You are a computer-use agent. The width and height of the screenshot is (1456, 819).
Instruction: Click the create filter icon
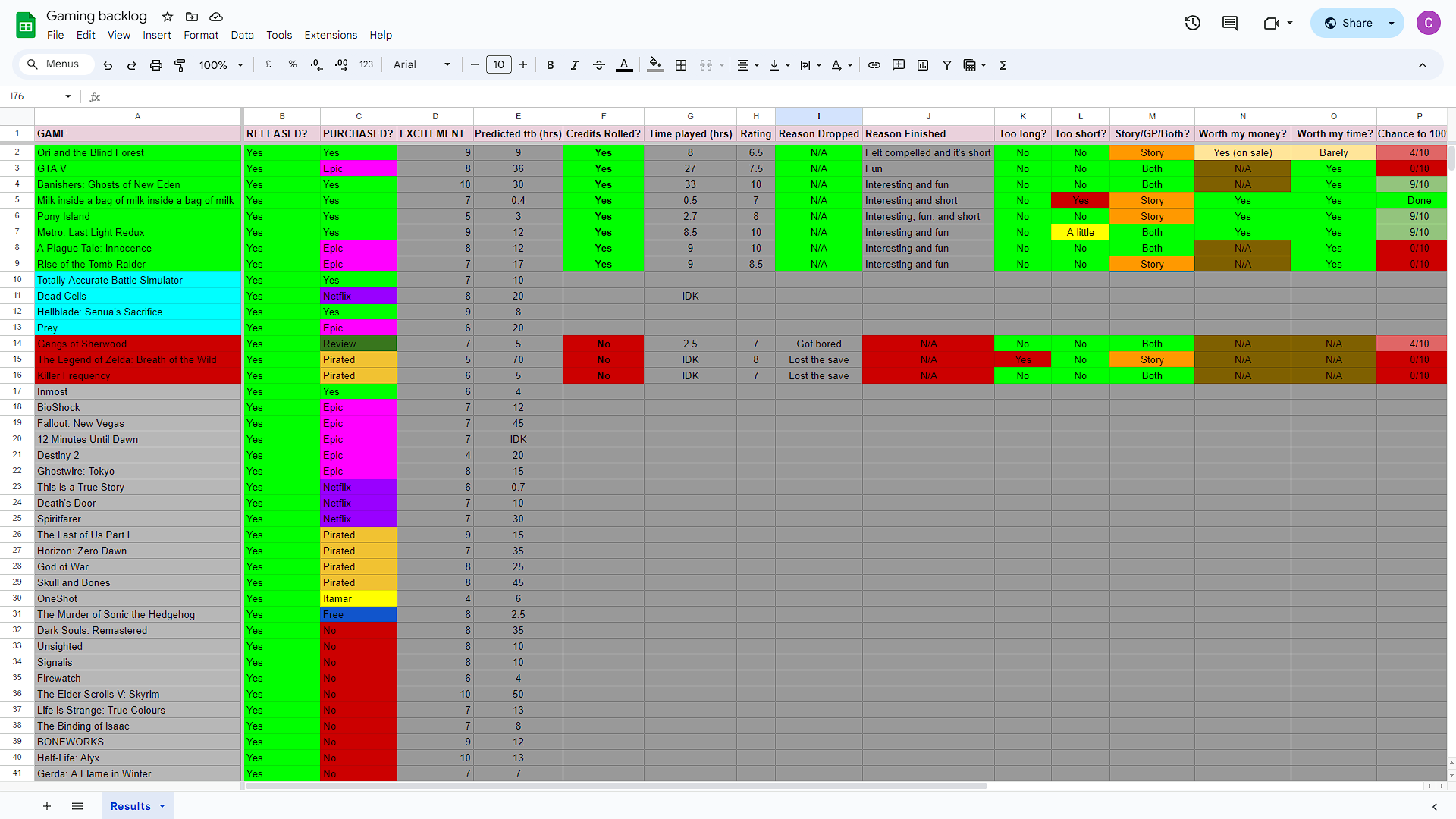(x=947, y=65)
